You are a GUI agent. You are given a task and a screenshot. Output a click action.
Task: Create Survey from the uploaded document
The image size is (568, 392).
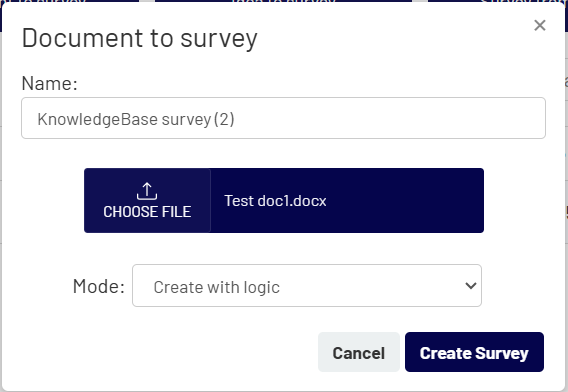(474, 352)
